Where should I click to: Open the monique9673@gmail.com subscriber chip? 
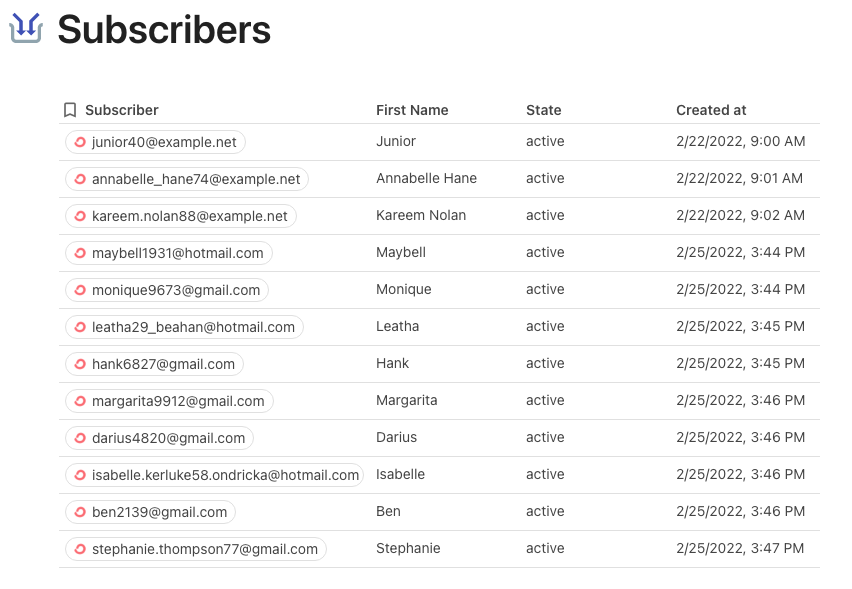(167, 290)
